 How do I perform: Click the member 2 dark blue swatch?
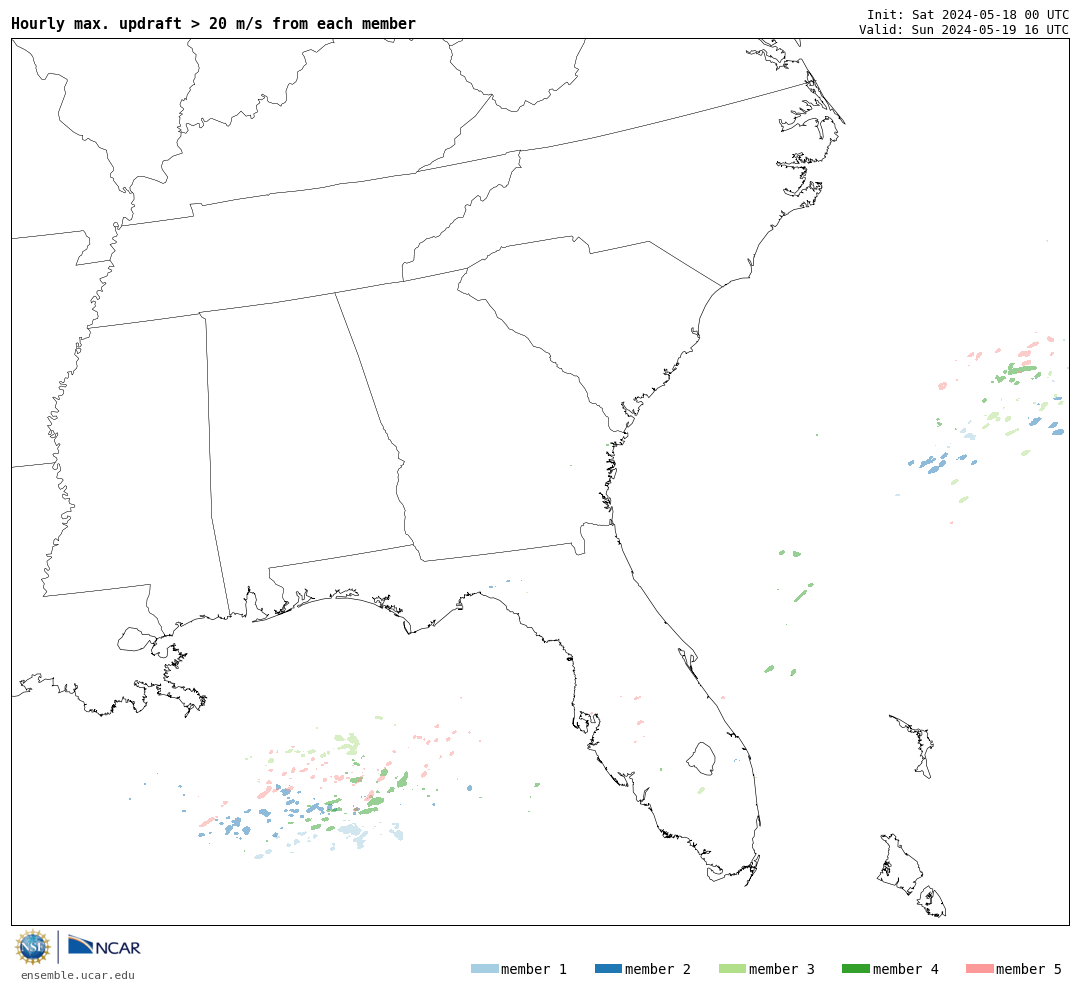608,969
